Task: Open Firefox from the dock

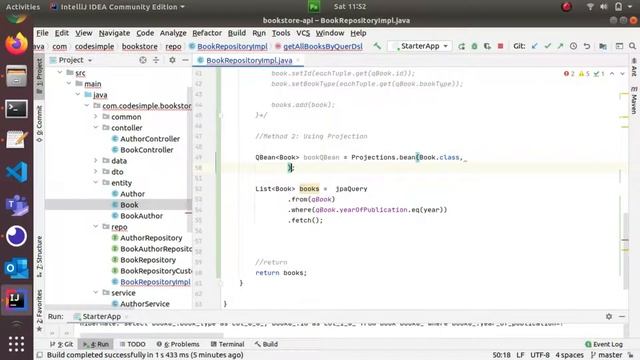Action: coord(16,44)
